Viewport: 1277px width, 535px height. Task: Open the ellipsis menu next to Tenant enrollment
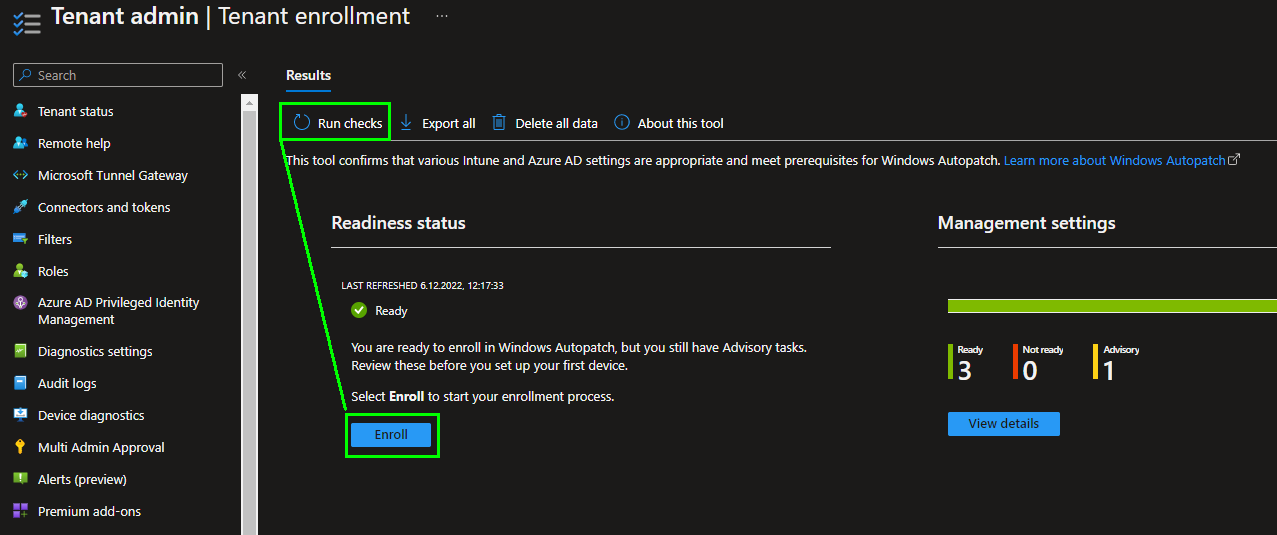point(442,17)
